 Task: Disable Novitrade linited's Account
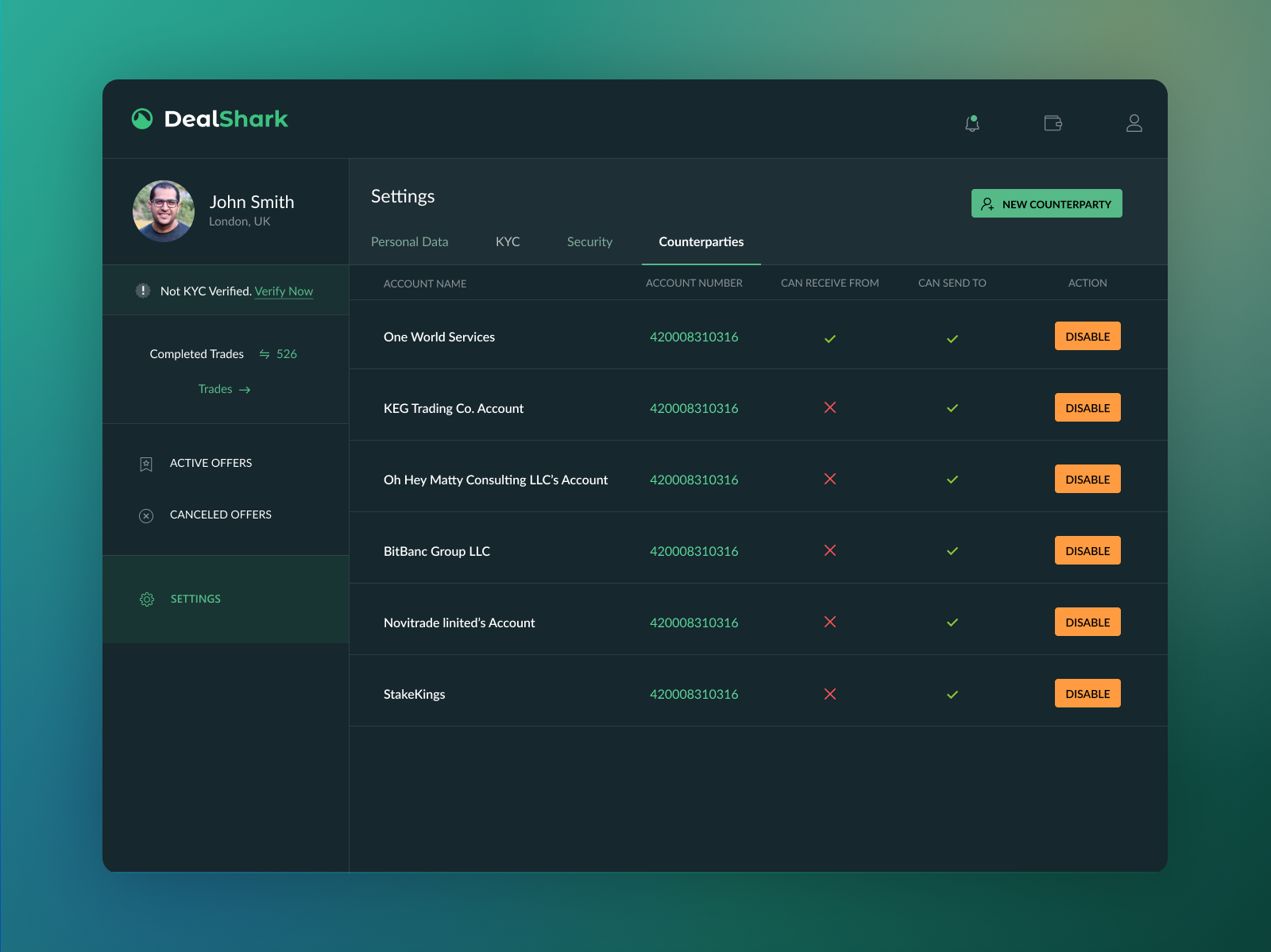(1087, 622)
